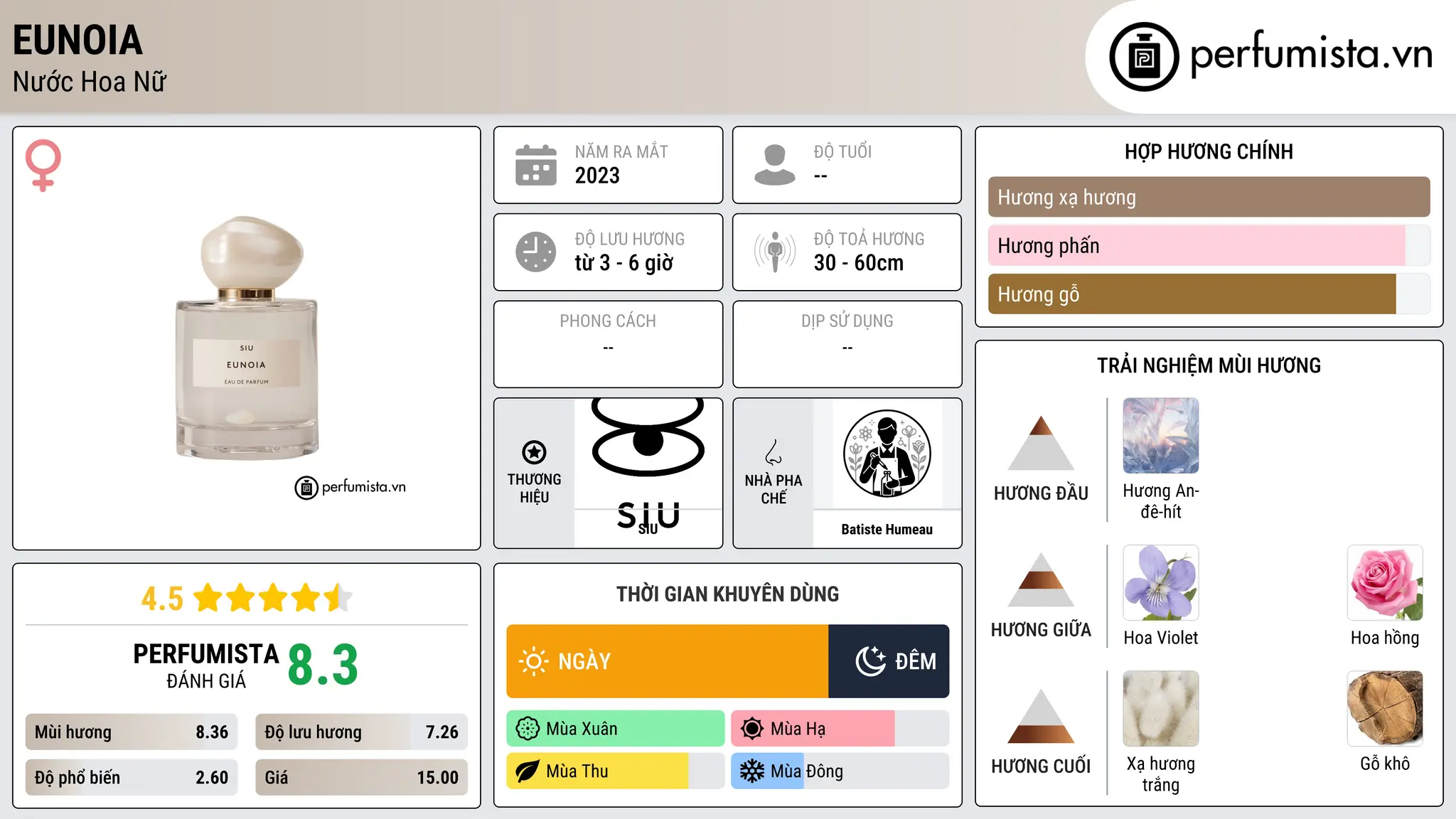Open the SIU brand logo
This screenshot has width=1456, height=819.
[x=648, y=465]
